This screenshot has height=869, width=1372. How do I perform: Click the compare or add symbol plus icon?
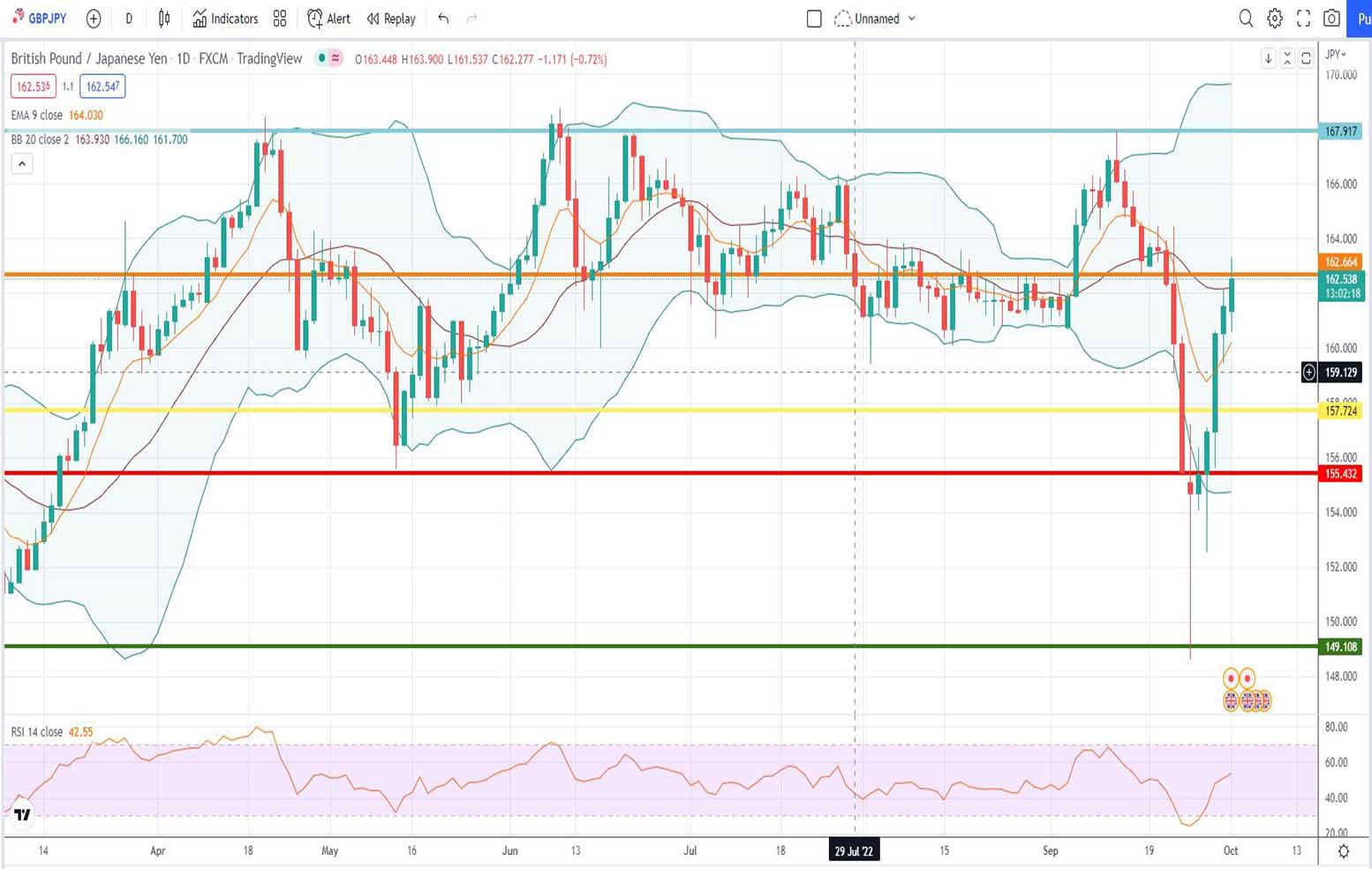click(x=94, y=19)
